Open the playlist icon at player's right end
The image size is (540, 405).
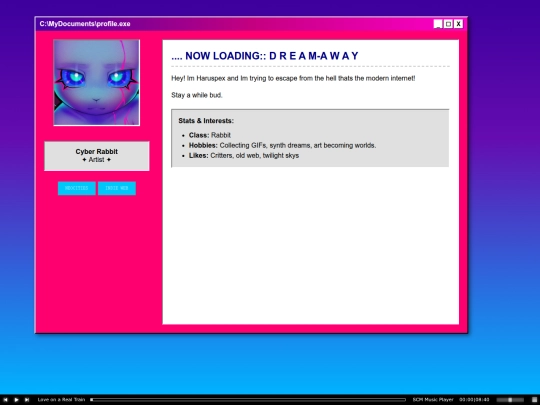534,399
